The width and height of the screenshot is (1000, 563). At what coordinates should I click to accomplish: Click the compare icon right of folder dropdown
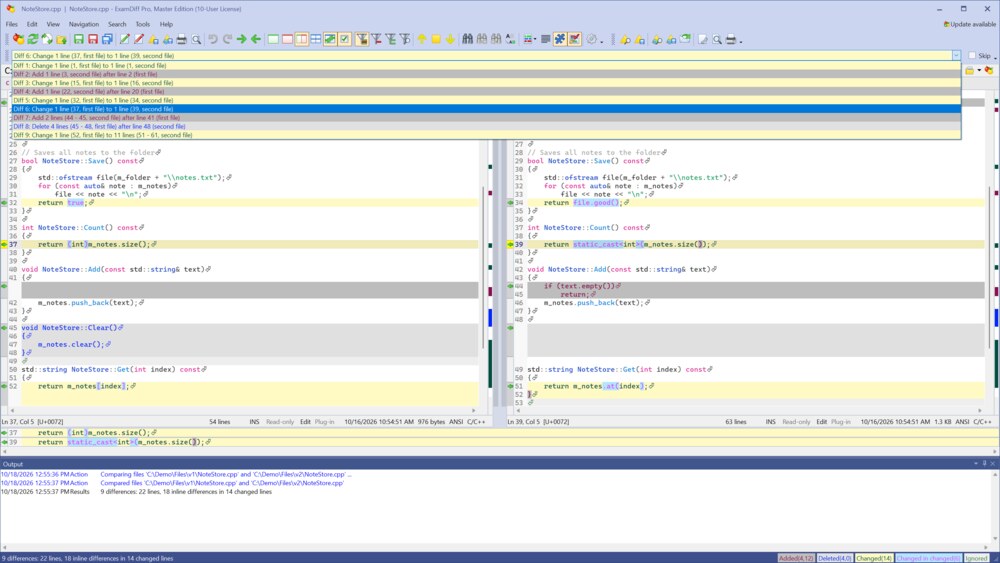[x=989, y=70]
